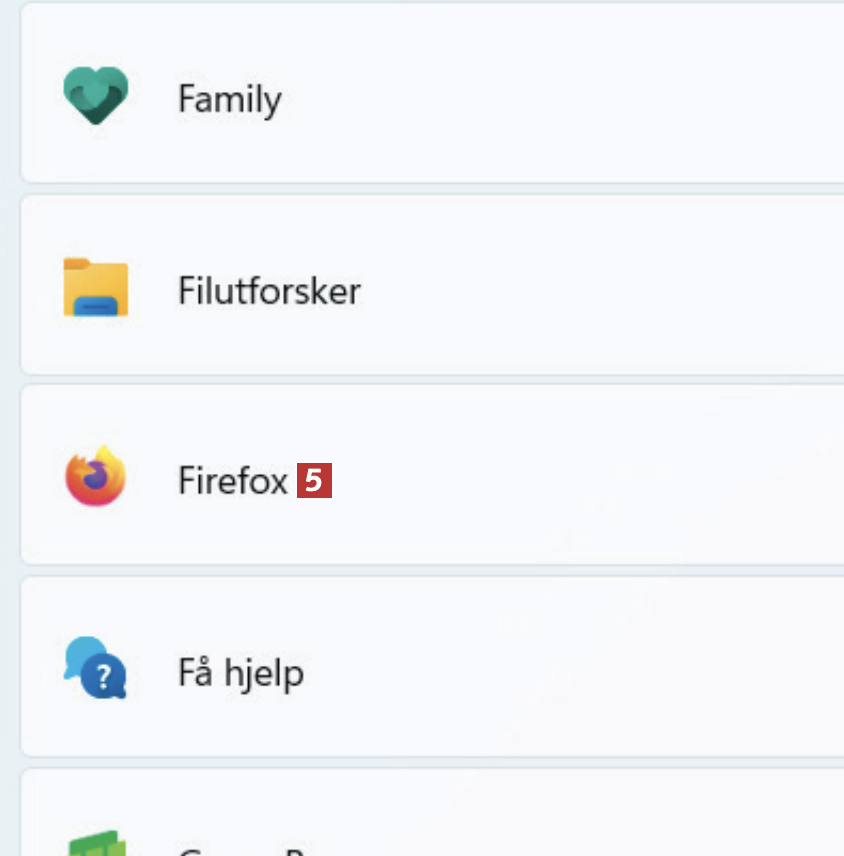Select the Firefox text label
The width and height of the screenshot is (844, 856).
click(x=233, y=481)
